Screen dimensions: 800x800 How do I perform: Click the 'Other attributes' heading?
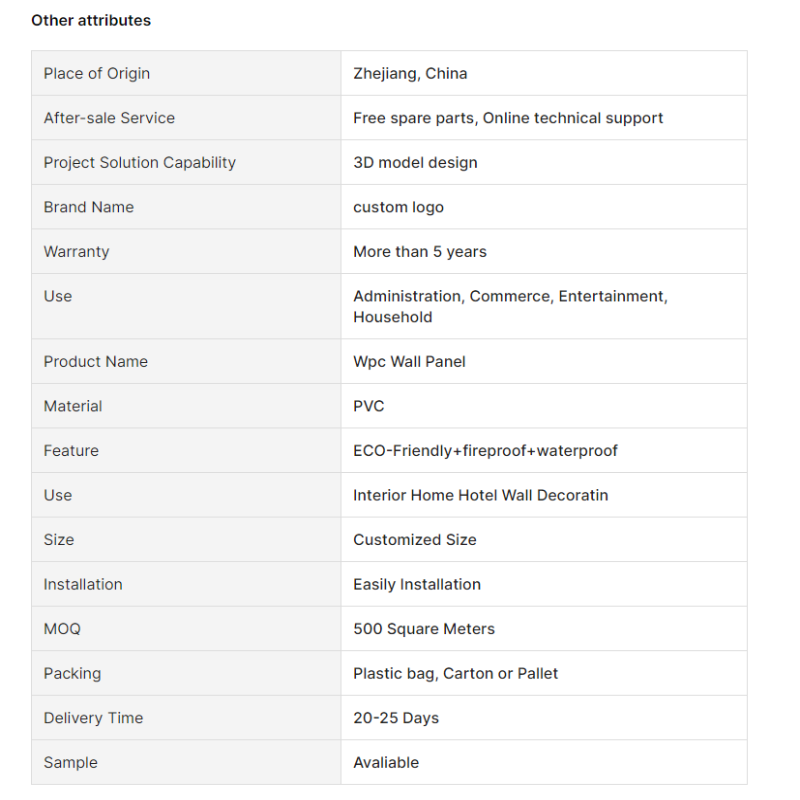coord(91,20)
